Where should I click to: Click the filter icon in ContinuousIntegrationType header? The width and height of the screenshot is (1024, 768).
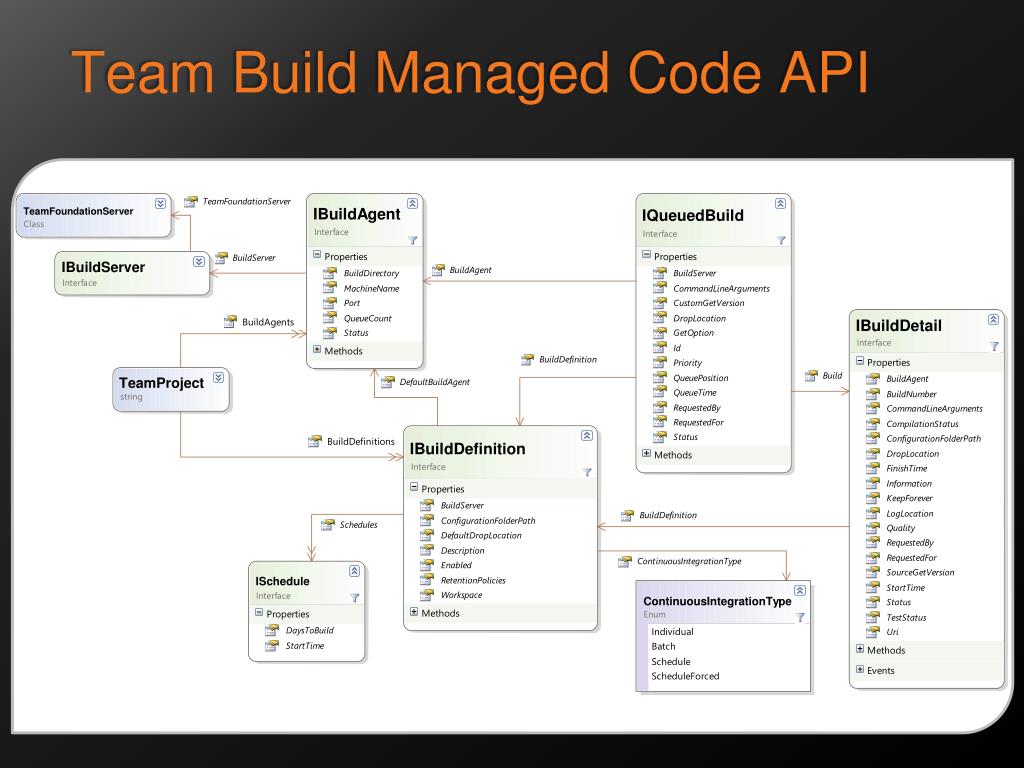point(800,617)
